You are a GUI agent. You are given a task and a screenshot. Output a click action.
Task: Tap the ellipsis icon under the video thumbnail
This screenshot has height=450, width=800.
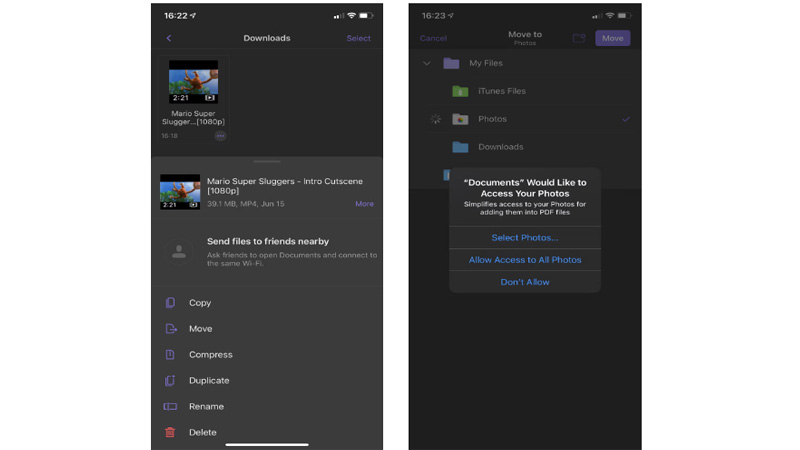(x=220, y=136)
